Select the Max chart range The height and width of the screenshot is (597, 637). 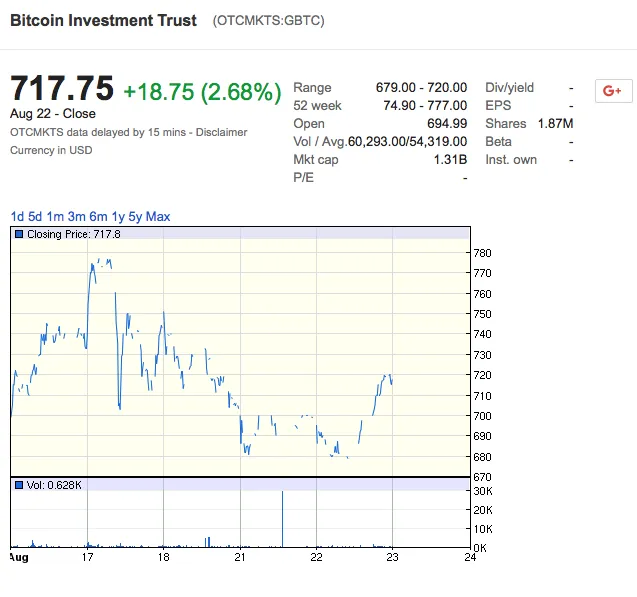(x=158, y=217)
